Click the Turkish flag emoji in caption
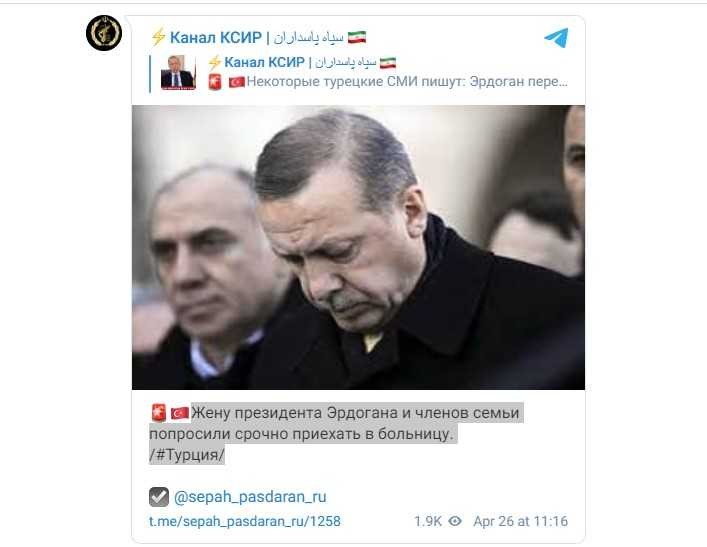The width and height of the screenshot is (707, 547). pos(180,413)
